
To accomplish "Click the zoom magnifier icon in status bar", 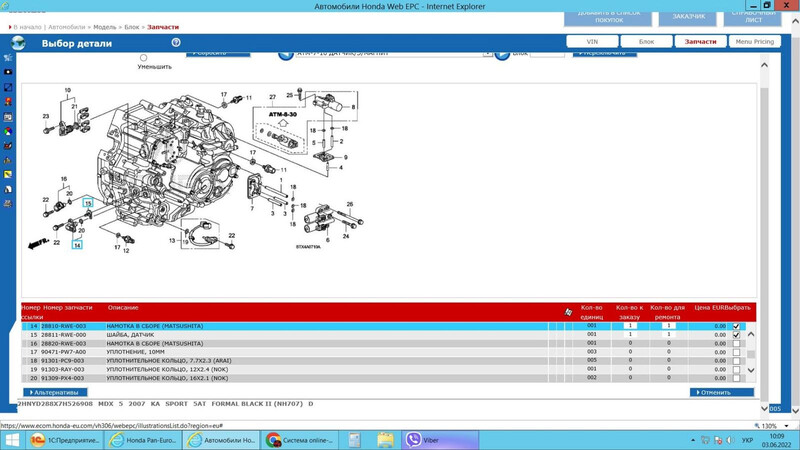I will [757, 426].
